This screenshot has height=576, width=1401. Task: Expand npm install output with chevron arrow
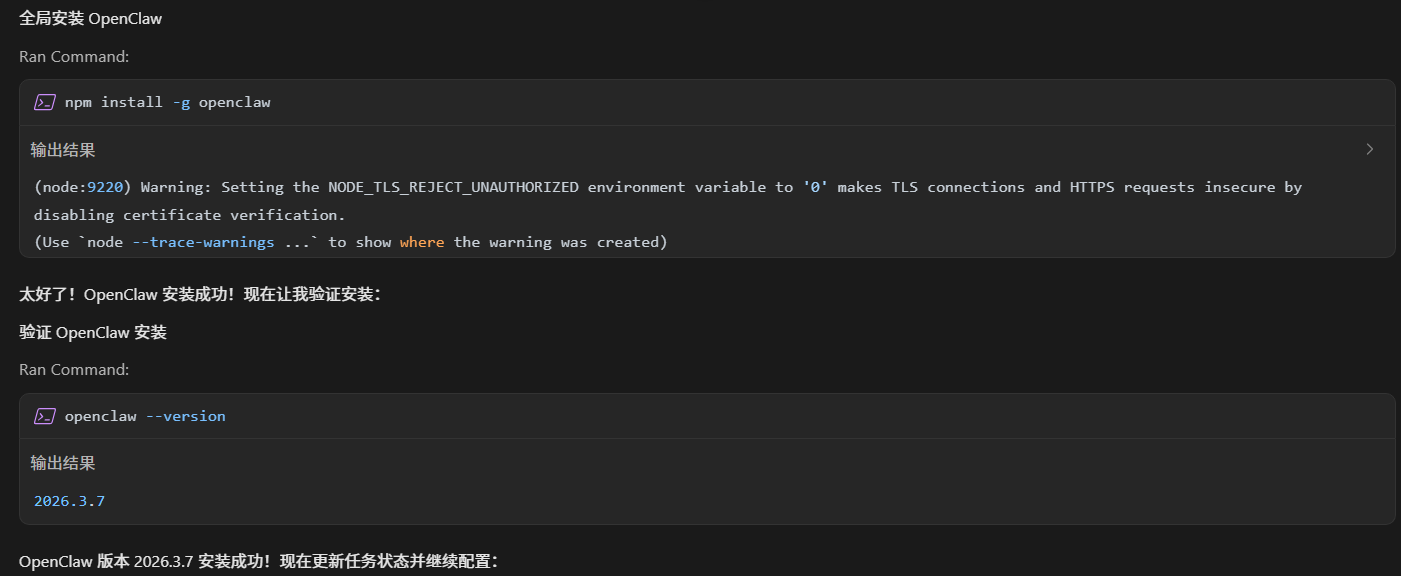pos(1370,149)
